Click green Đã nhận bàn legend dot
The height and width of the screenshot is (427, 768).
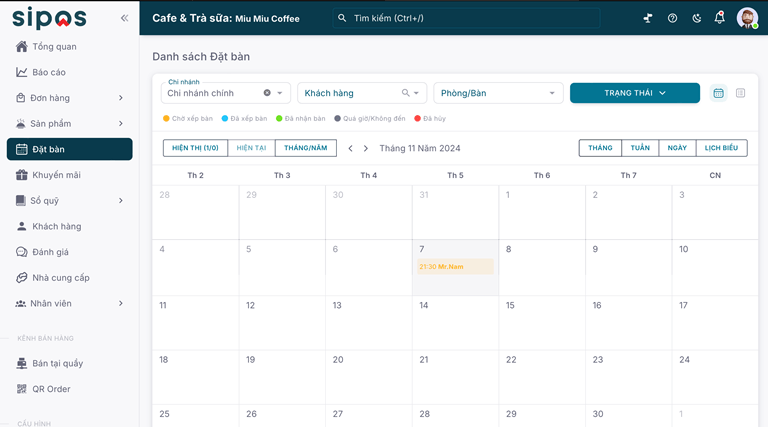tap(279, 119)
